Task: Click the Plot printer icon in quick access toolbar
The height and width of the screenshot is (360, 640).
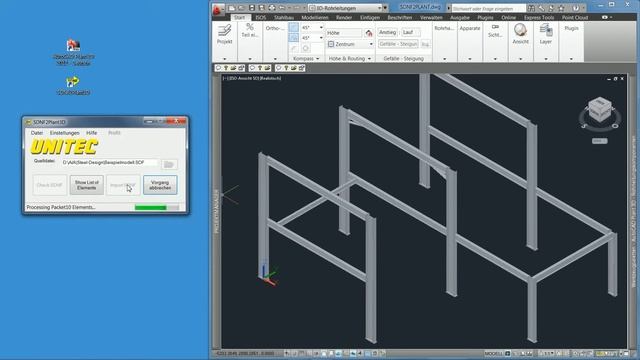Action: (x=271, y=8)
